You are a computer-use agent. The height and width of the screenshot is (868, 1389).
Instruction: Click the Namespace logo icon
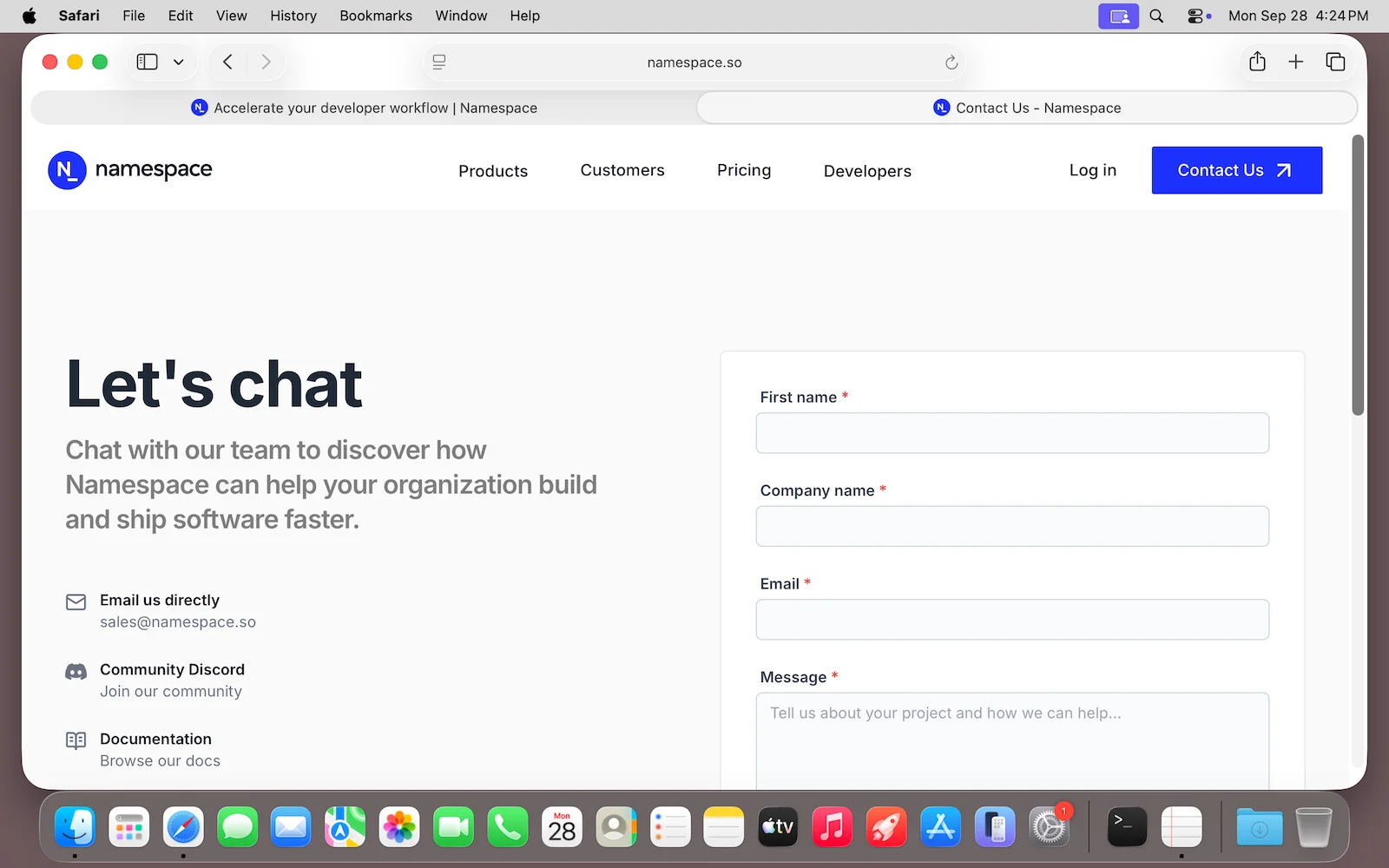pos(67,170)
